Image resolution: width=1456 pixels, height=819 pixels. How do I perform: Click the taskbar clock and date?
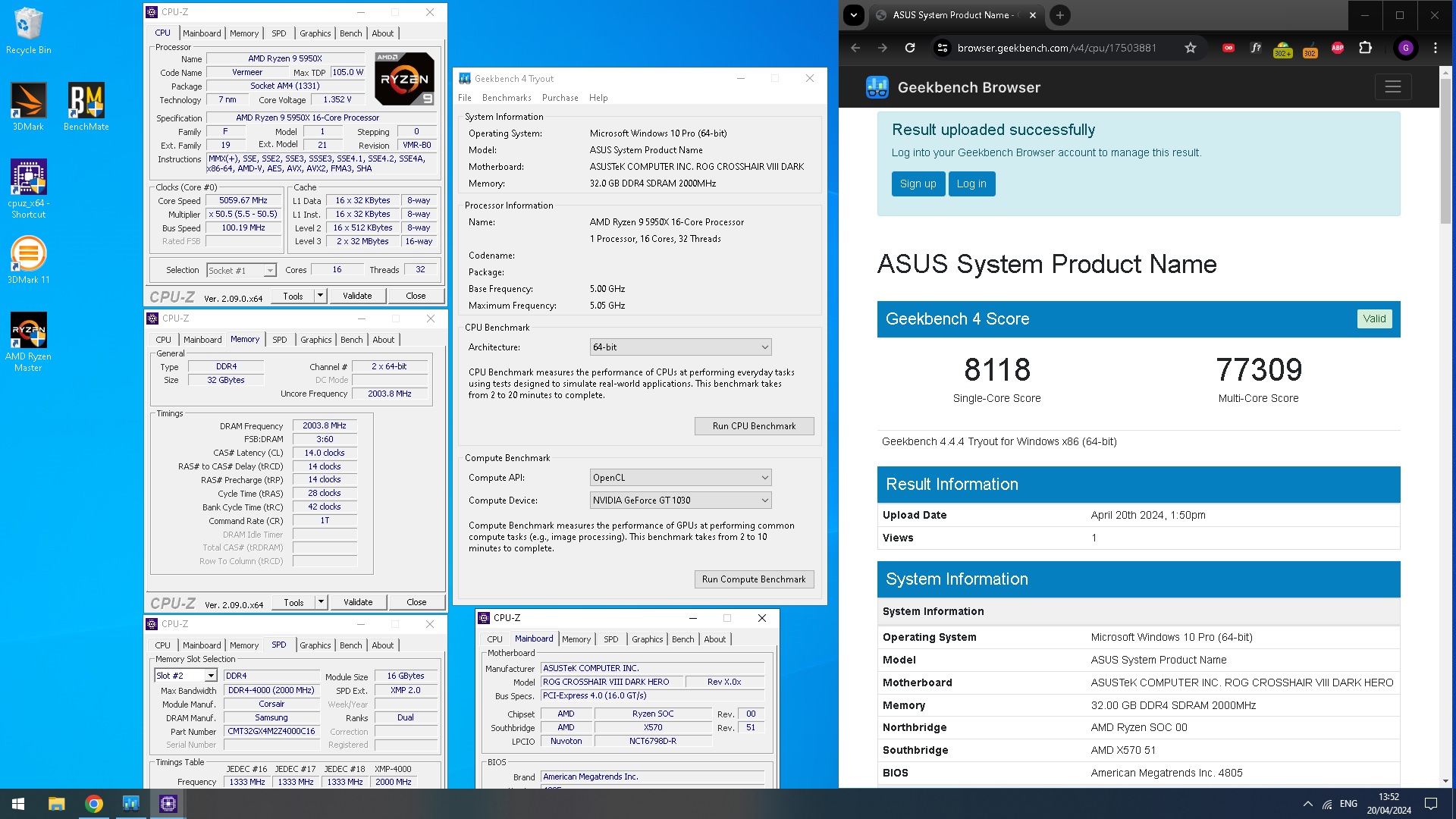point(1389,804)
